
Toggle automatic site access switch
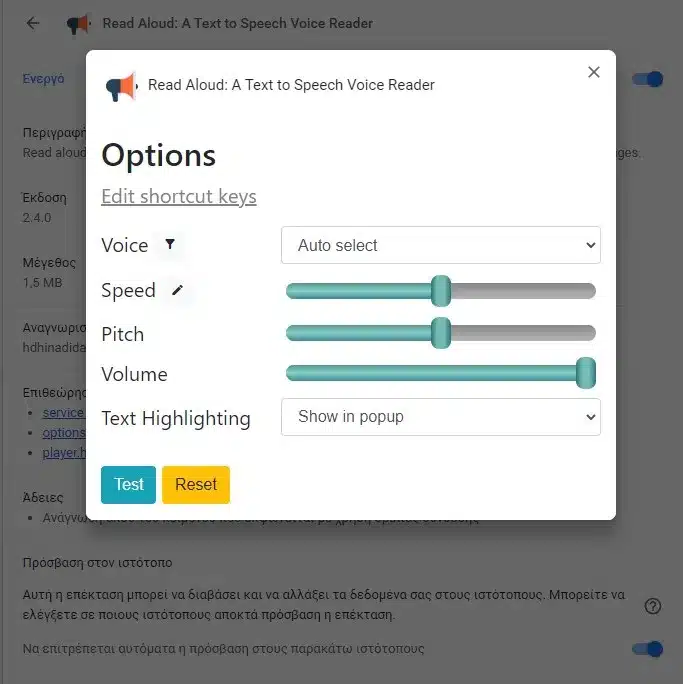[648, 649]
